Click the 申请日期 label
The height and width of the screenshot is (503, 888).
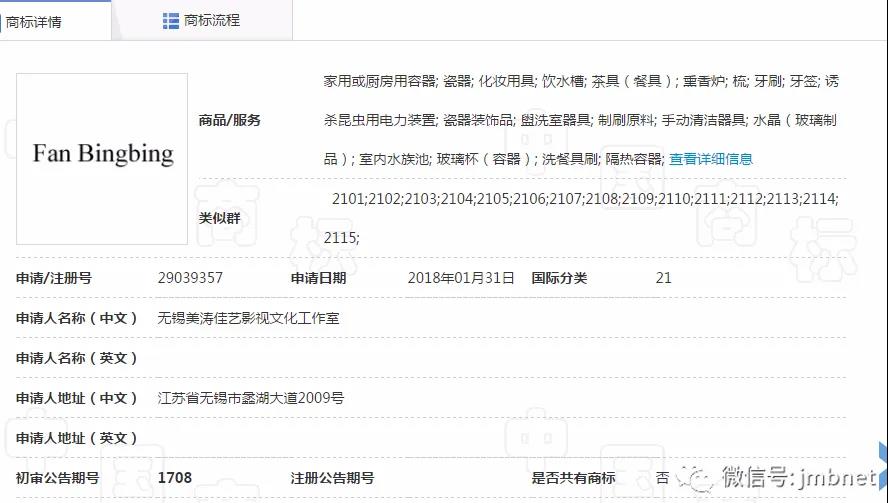pyautogui.click(x=318, y=278)
